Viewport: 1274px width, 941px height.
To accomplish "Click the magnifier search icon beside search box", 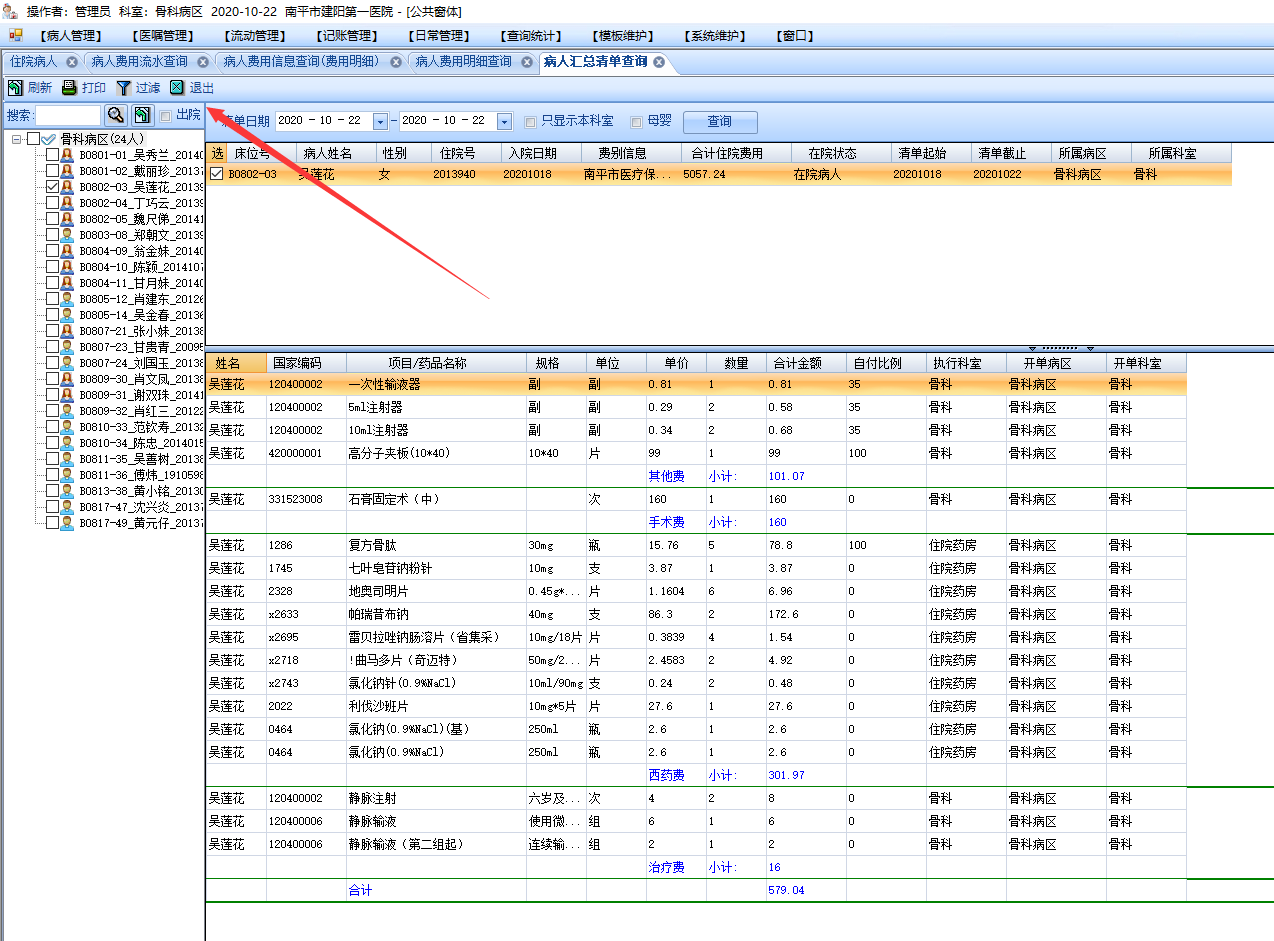I will [x=116, y=115].
